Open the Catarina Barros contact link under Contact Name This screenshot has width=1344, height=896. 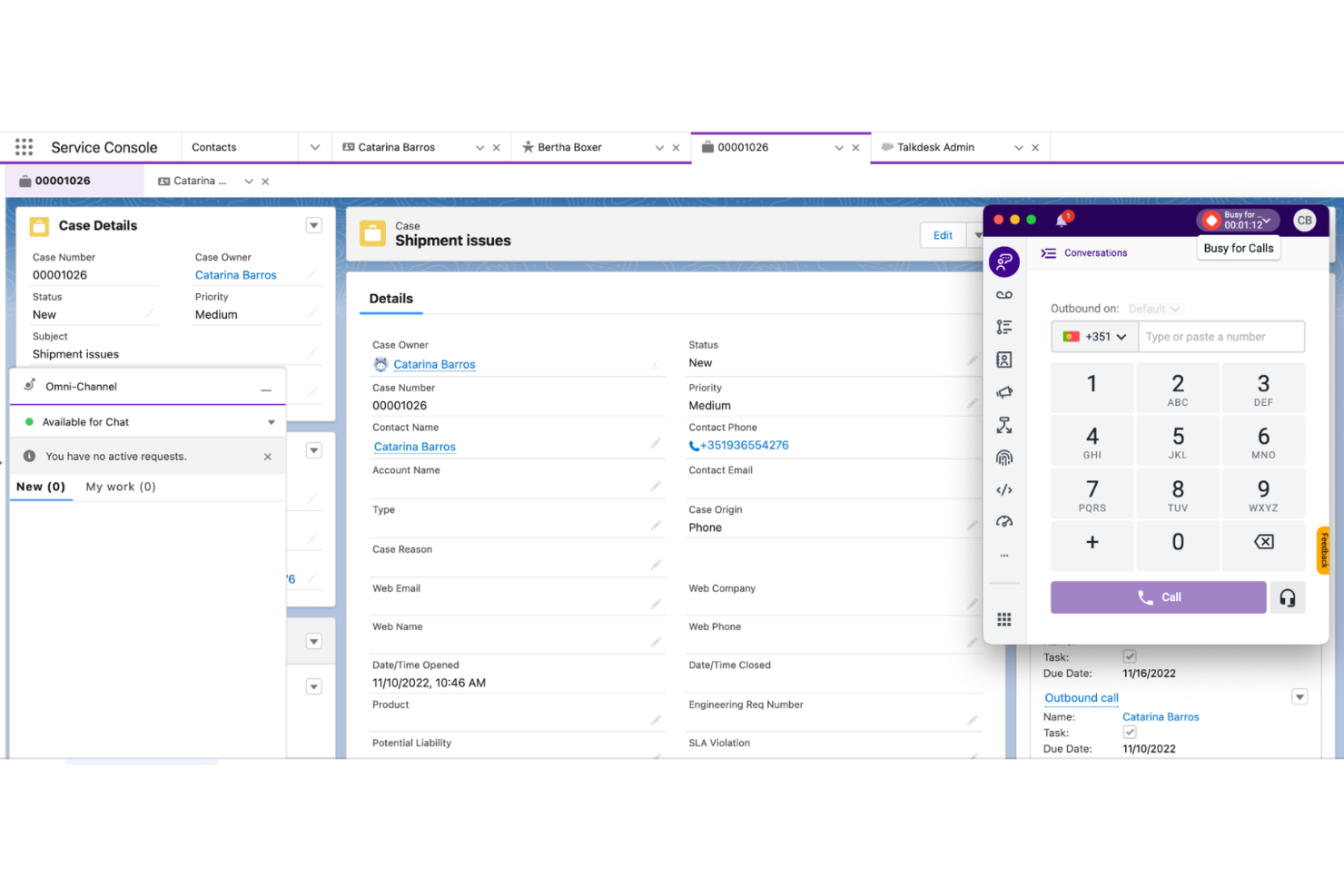pyautogui.click(x=414, y=447)
